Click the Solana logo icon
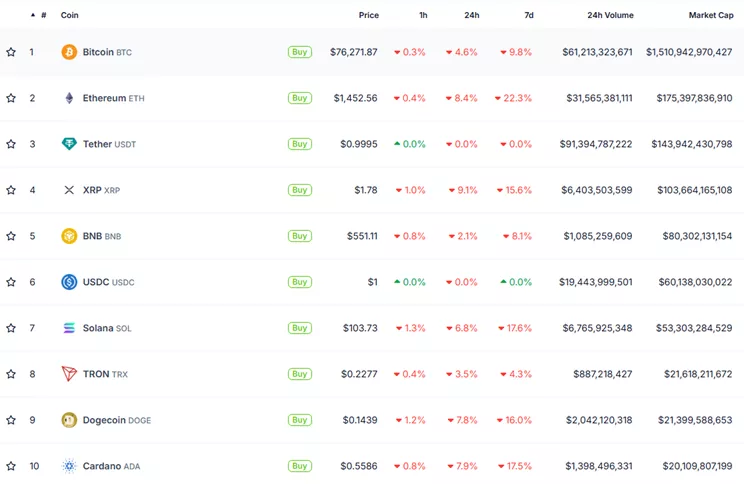This screenshot has width=744, height=484. tap(69, 328)
